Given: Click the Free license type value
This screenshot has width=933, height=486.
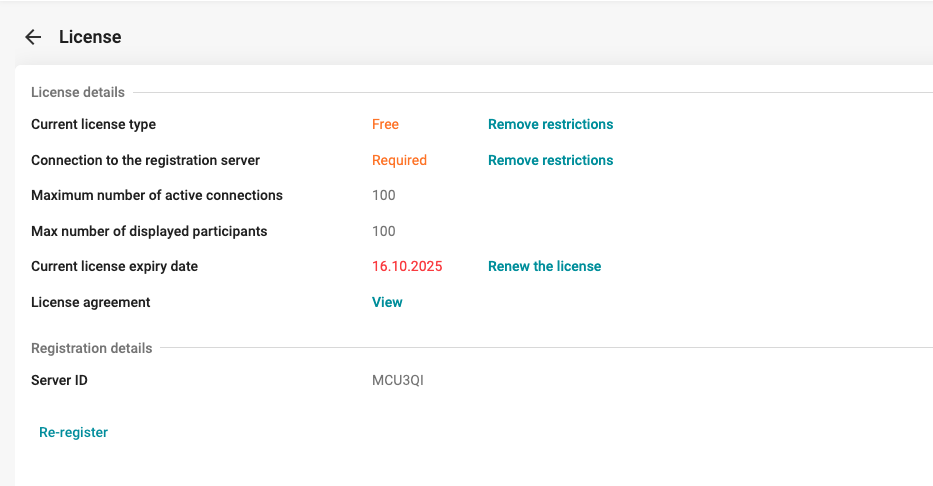Looking at the screenshot, I should [385, 125].
